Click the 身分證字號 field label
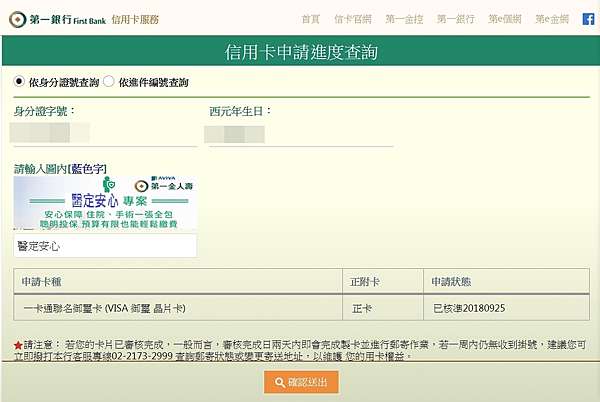The height and width of the screenshot is (402, 600). coord(44,111)
